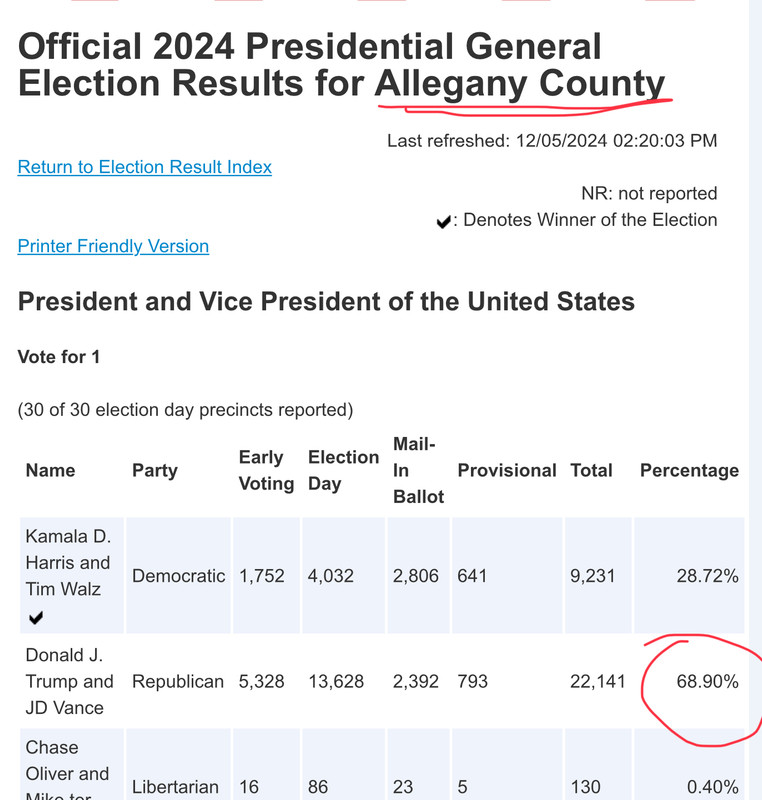Click the President and Vice President section heading

(x=326, y=301)
